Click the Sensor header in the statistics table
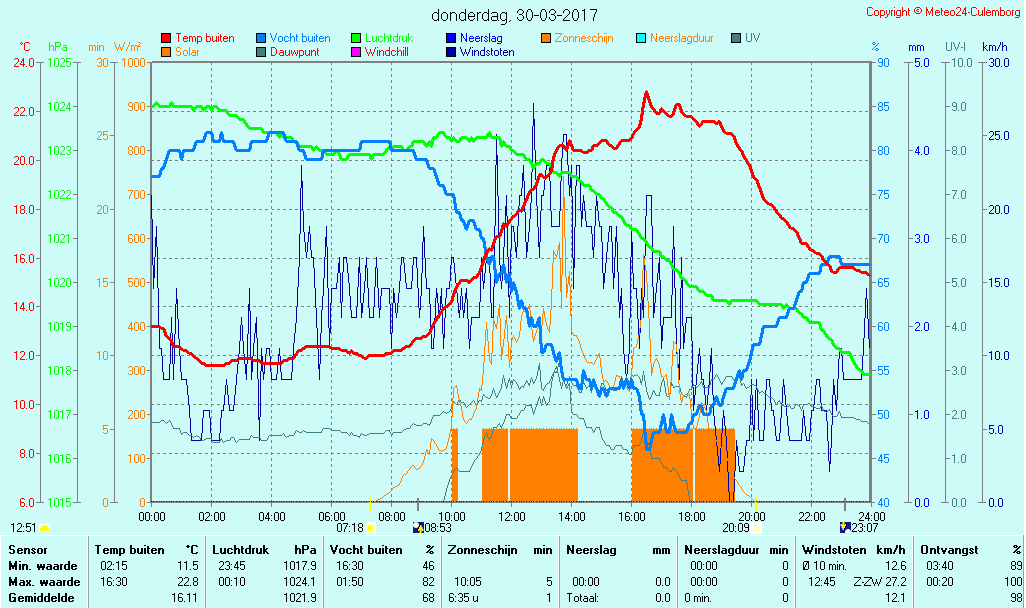1026x608 pixels. click(x=27, y=549)
